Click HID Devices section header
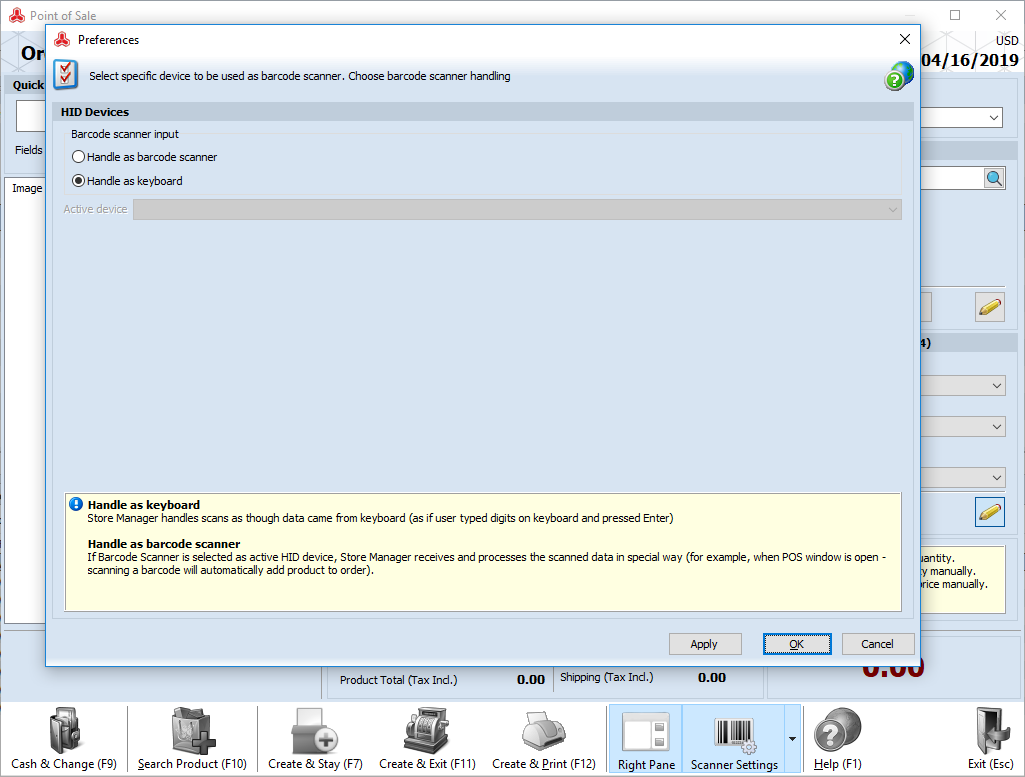 click(x=482, y=112)
